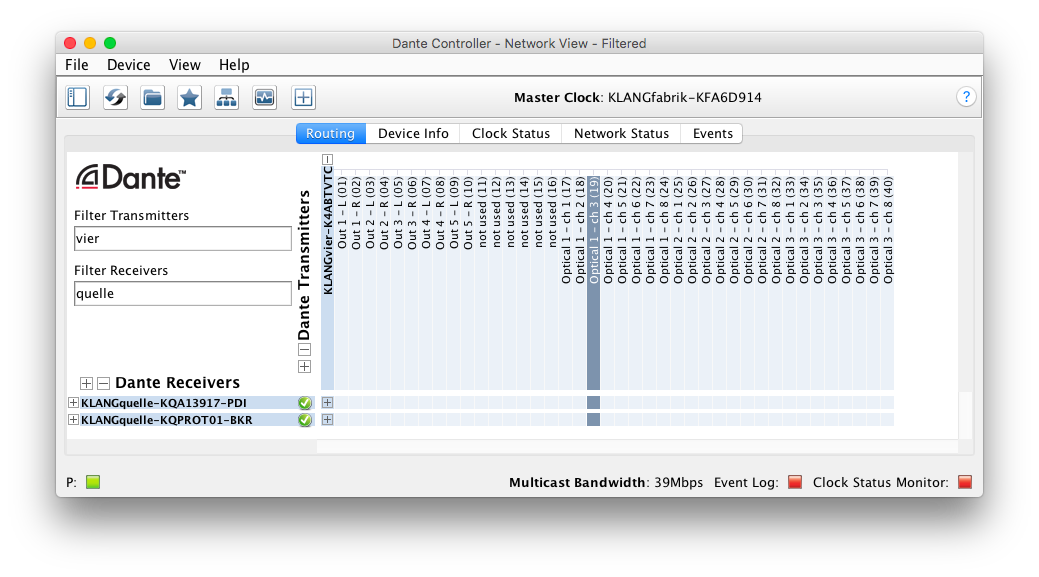Open the red Clock Status Monitor indicator
This screenshot has width=1039, height=577.
[x=965, y=482]
